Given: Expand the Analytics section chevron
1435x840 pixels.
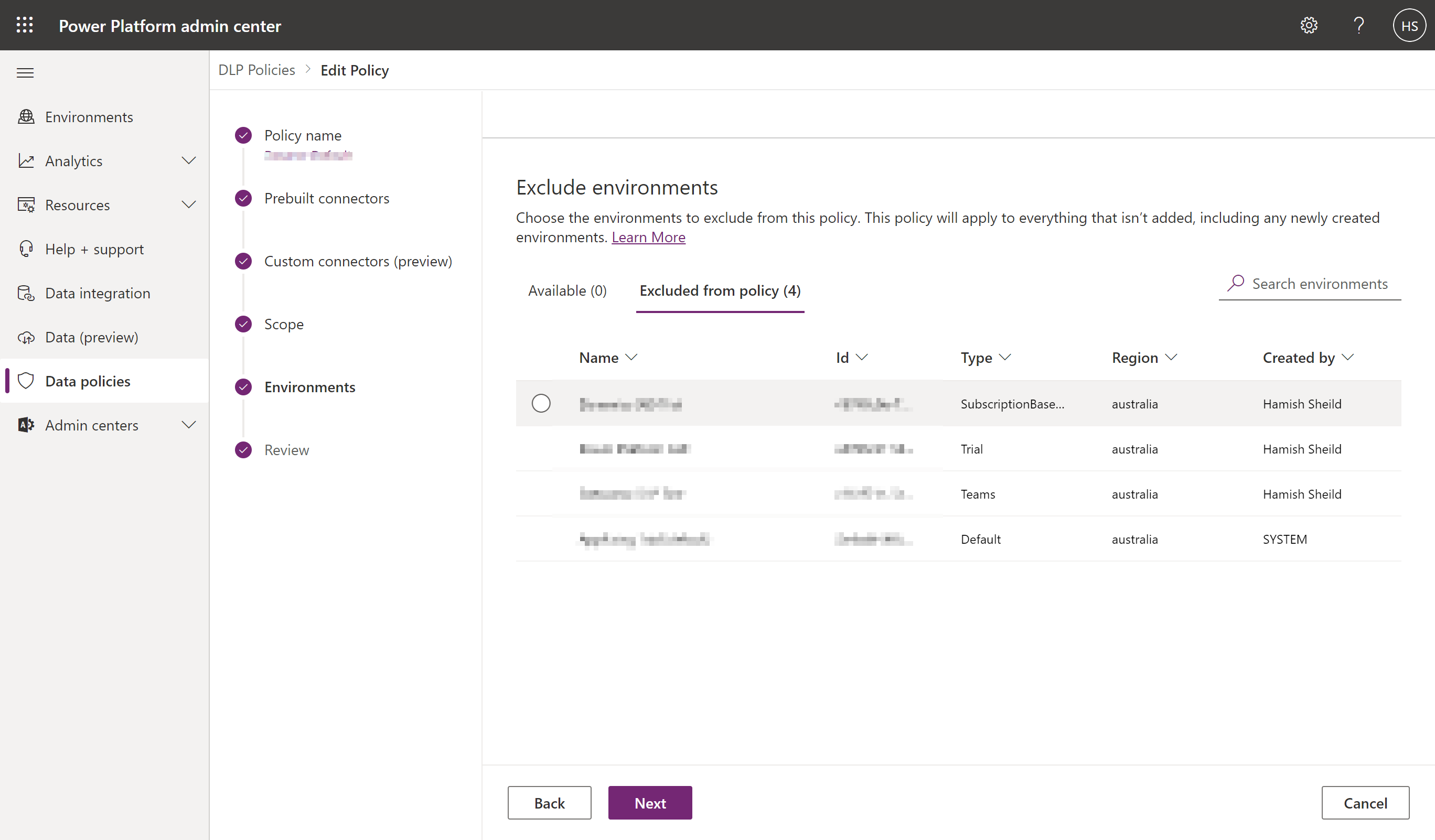Looking at the screenshot, I should pyautogui.click(x=189, y=160).
